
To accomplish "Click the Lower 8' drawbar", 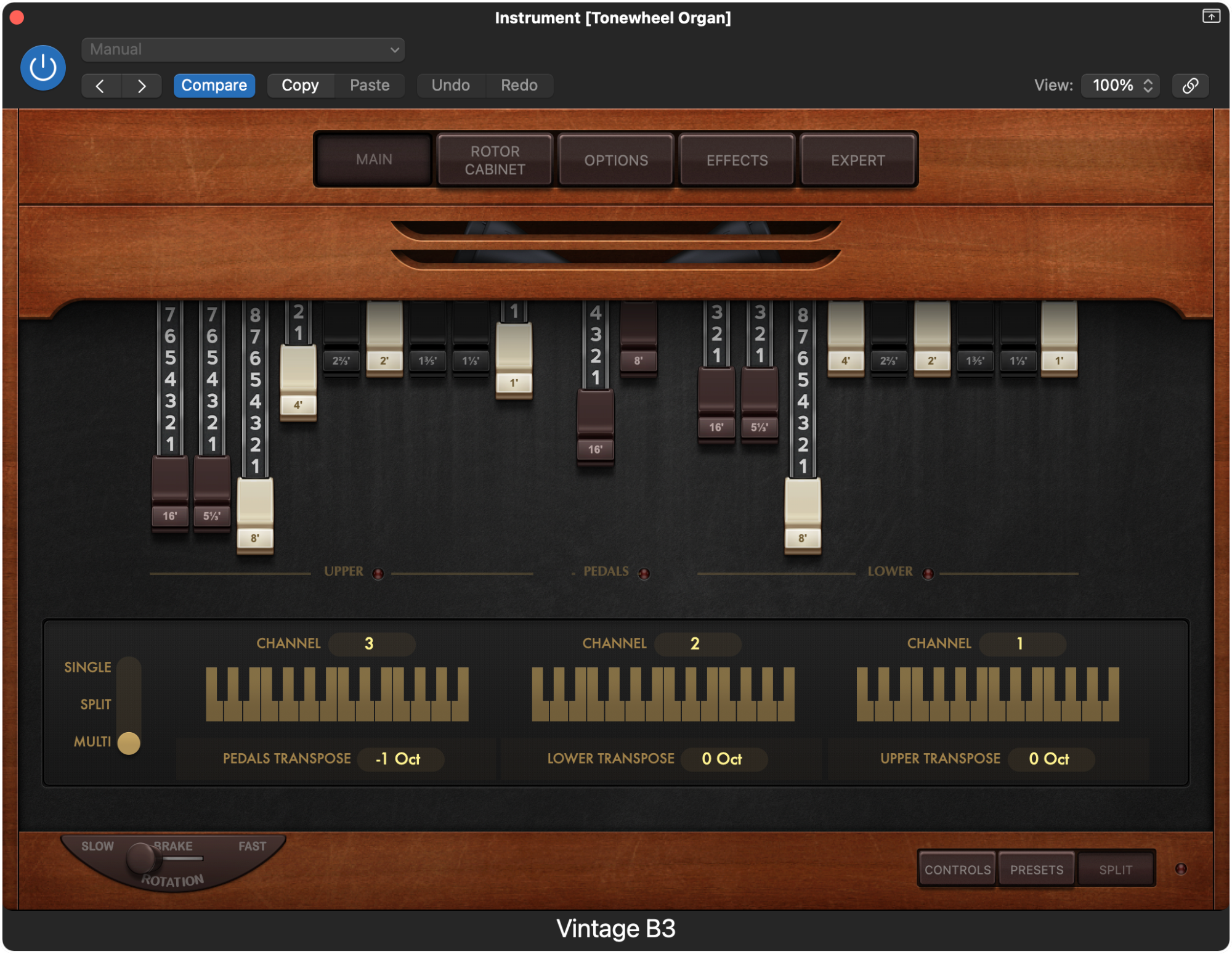I will 802,515.
